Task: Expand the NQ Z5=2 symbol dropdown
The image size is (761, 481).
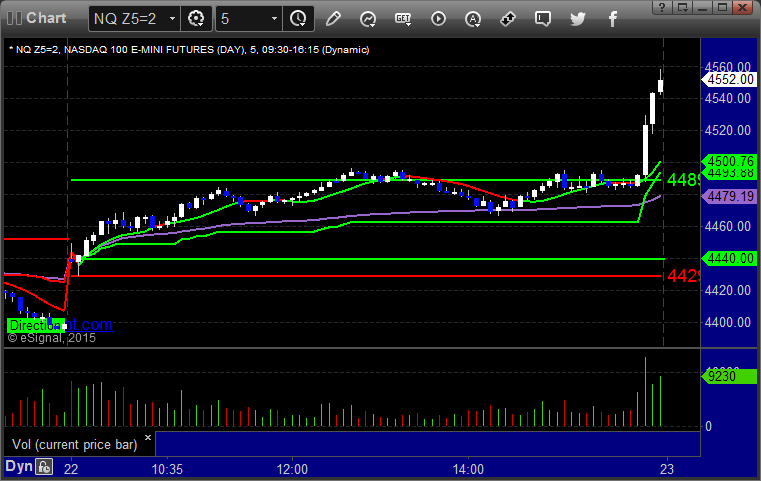Action: pyautogui.click(x=172, y=18)
